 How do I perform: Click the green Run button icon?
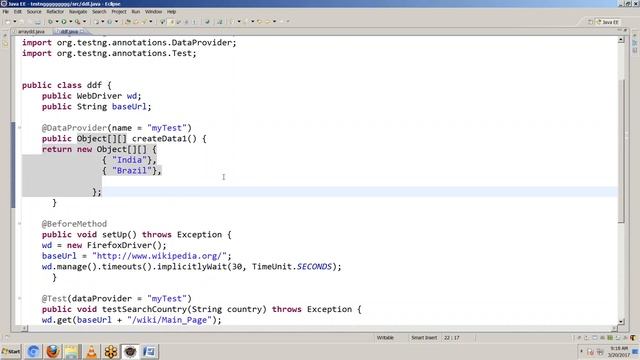(64, 22)
